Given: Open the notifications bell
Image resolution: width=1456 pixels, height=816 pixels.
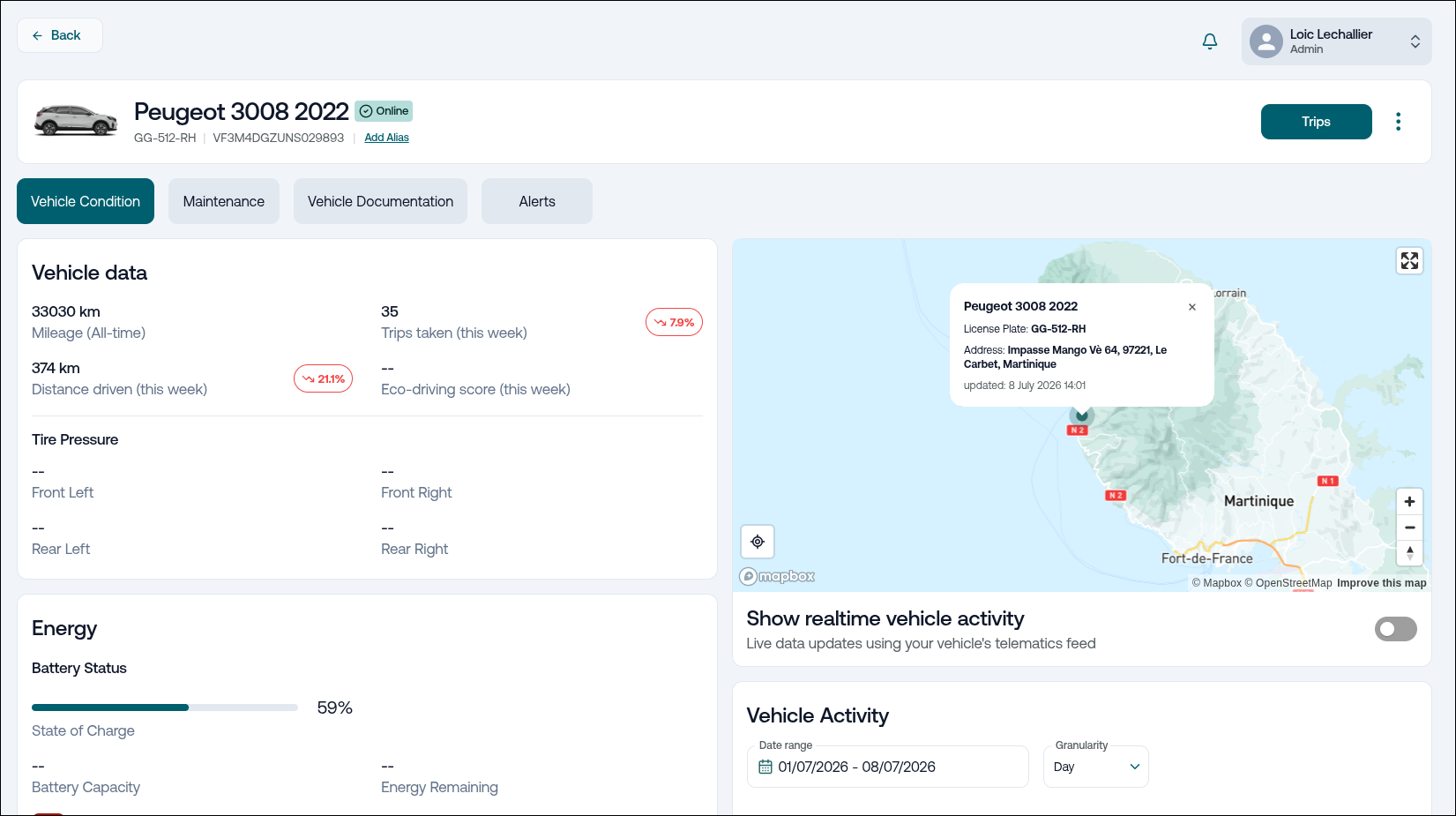Looking at the screenshot, I should [x=1210, y=41].
